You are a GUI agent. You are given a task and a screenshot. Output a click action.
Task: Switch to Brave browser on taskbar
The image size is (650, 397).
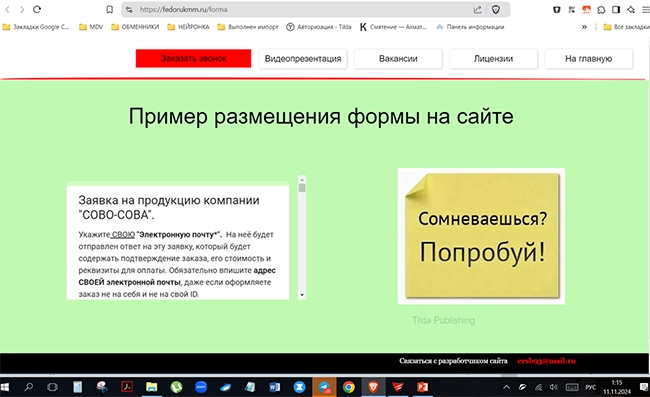pyautogui.click(x=373, y=387)
